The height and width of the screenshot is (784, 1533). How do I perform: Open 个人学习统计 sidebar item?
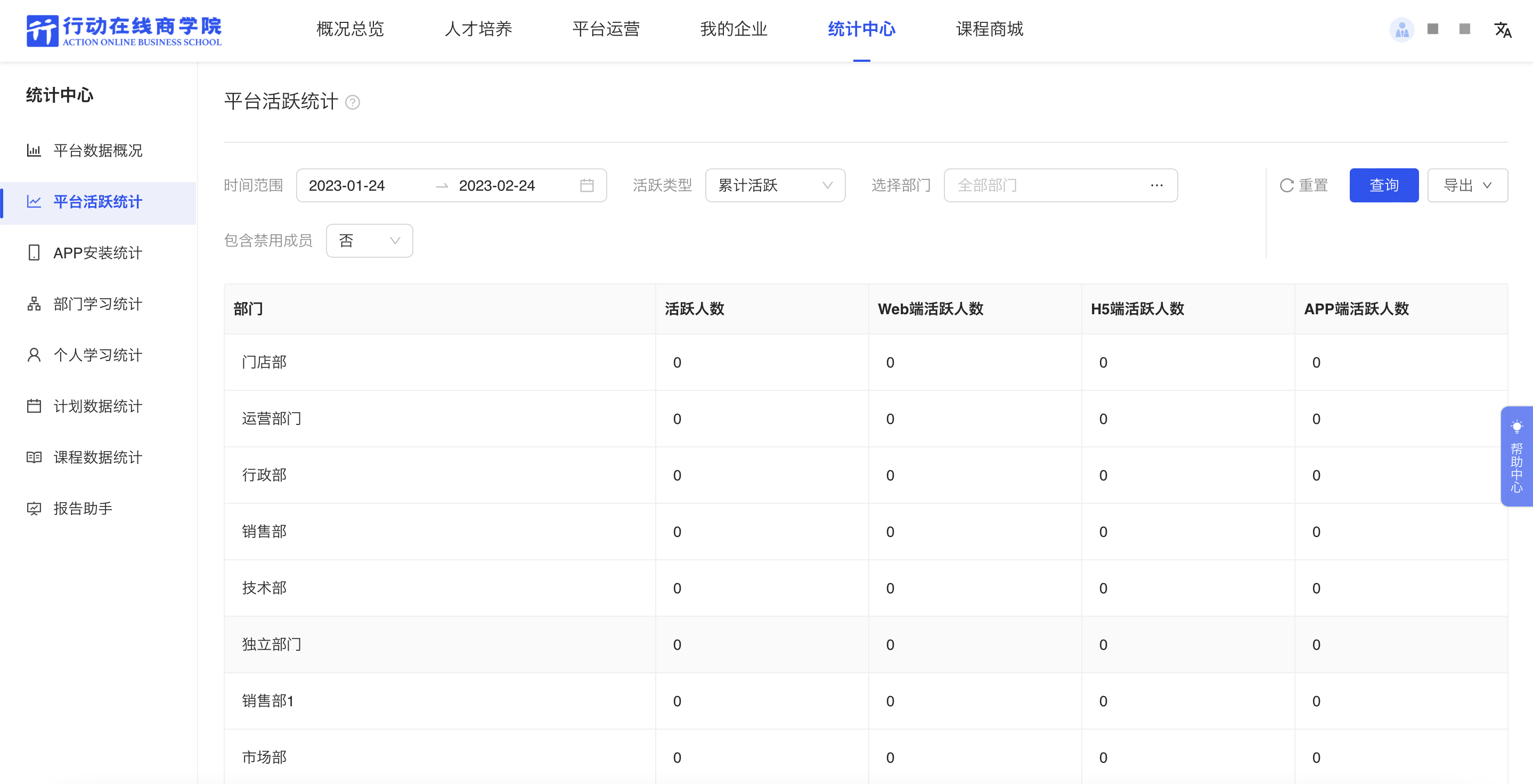[x=98, y=355]
